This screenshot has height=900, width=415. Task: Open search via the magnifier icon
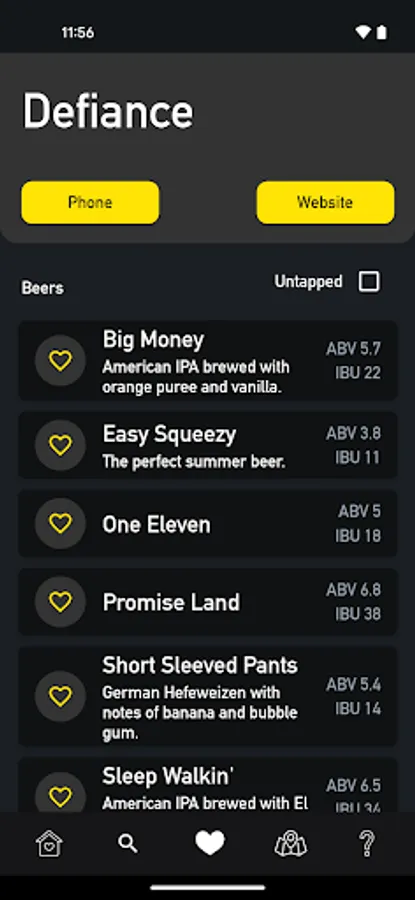127,844
